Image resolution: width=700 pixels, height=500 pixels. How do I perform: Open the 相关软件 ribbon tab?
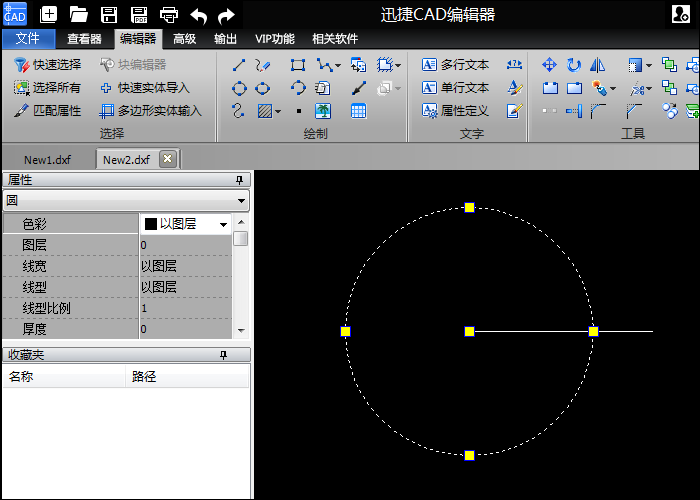click(335, 39)
